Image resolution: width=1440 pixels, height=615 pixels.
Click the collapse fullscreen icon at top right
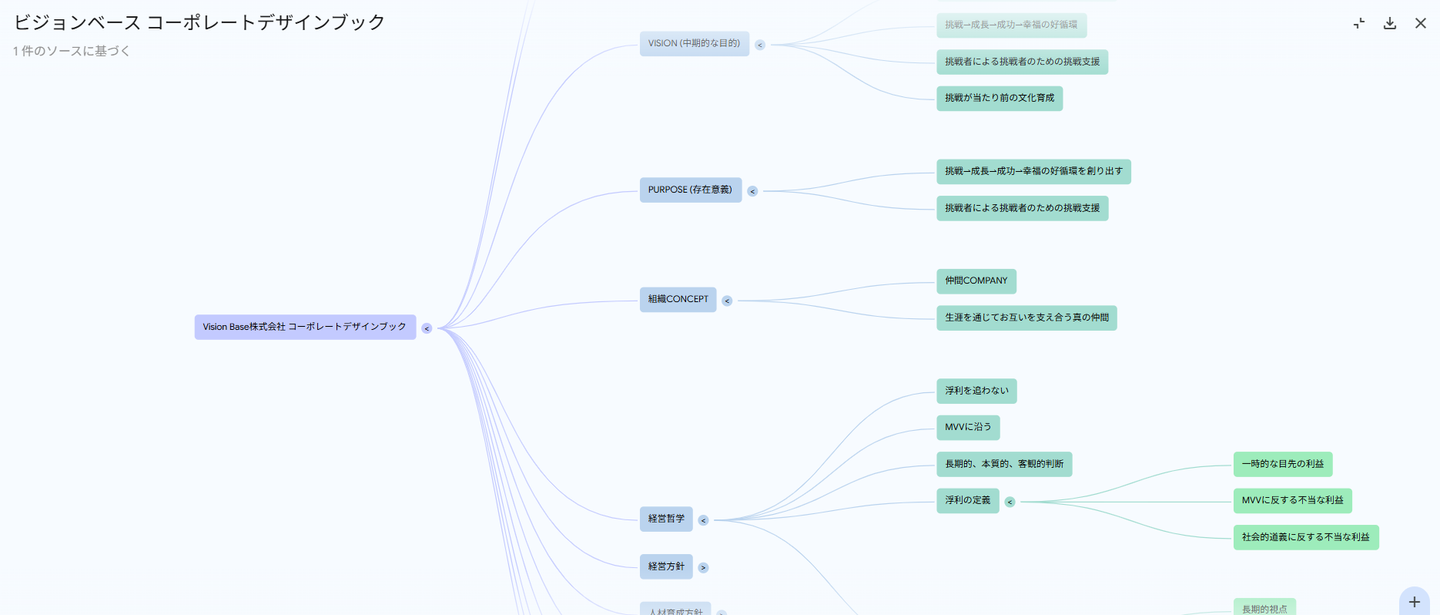[1359, 23]
